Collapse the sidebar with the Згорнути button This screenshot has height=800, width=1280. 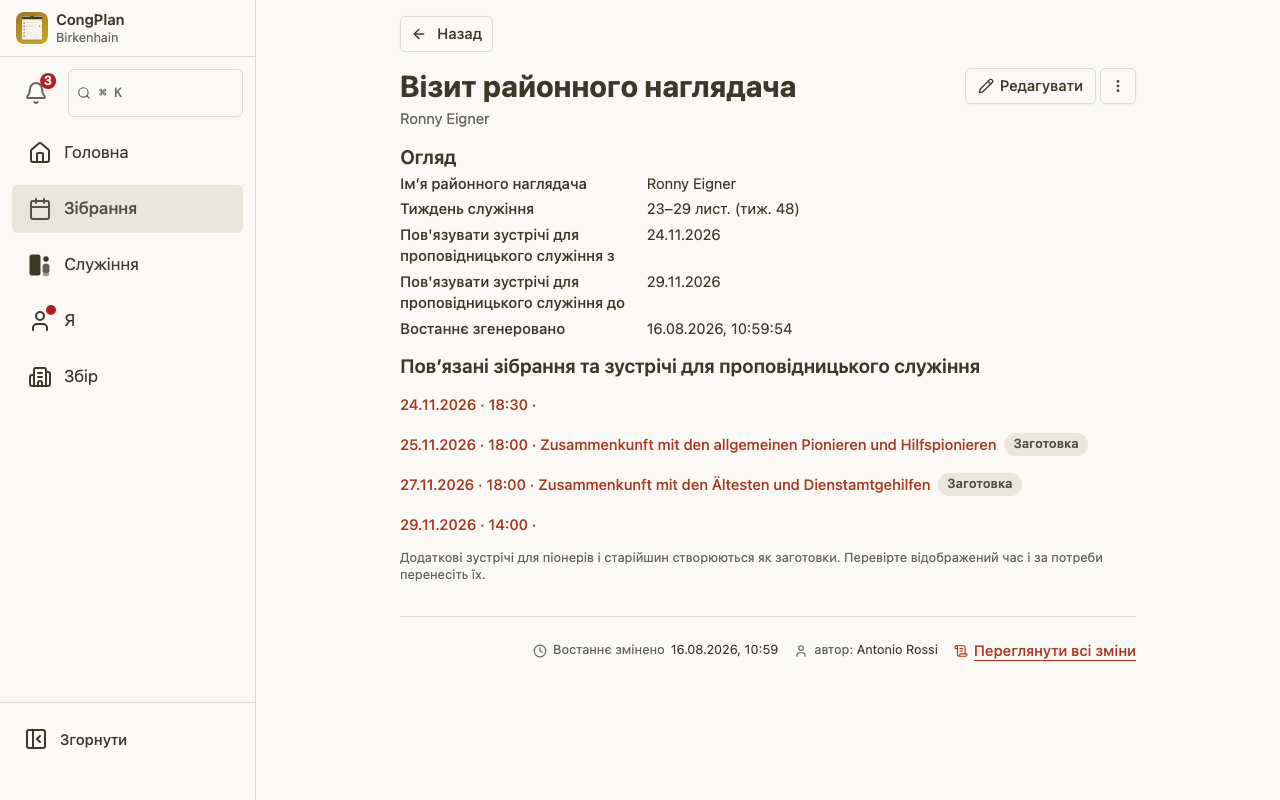point(127,740)
